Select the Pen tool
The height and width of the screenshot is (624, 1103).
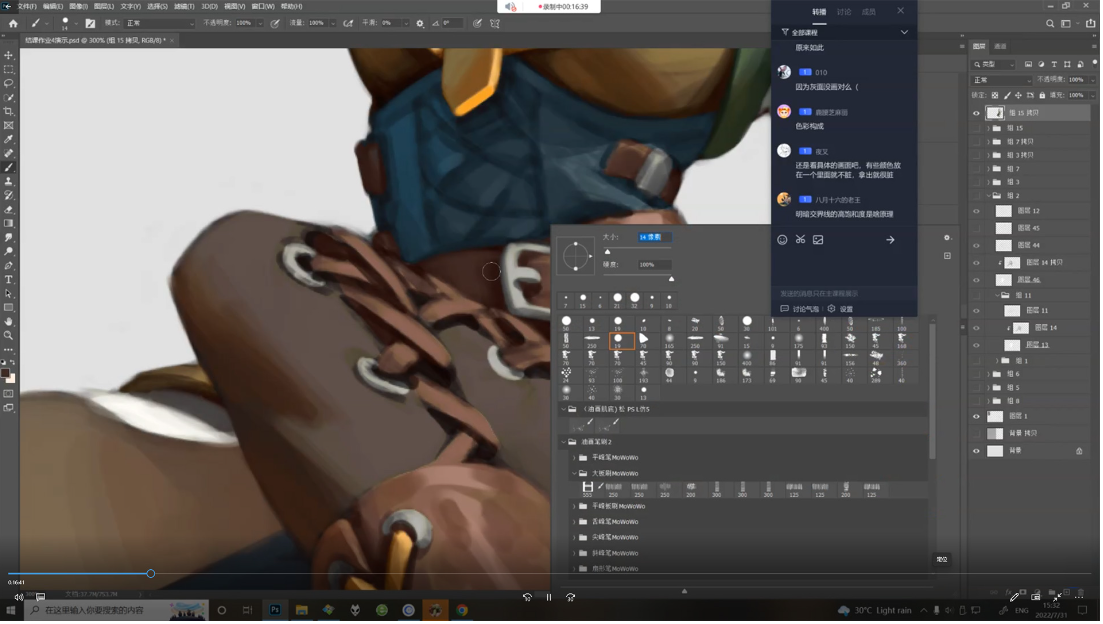8,266
